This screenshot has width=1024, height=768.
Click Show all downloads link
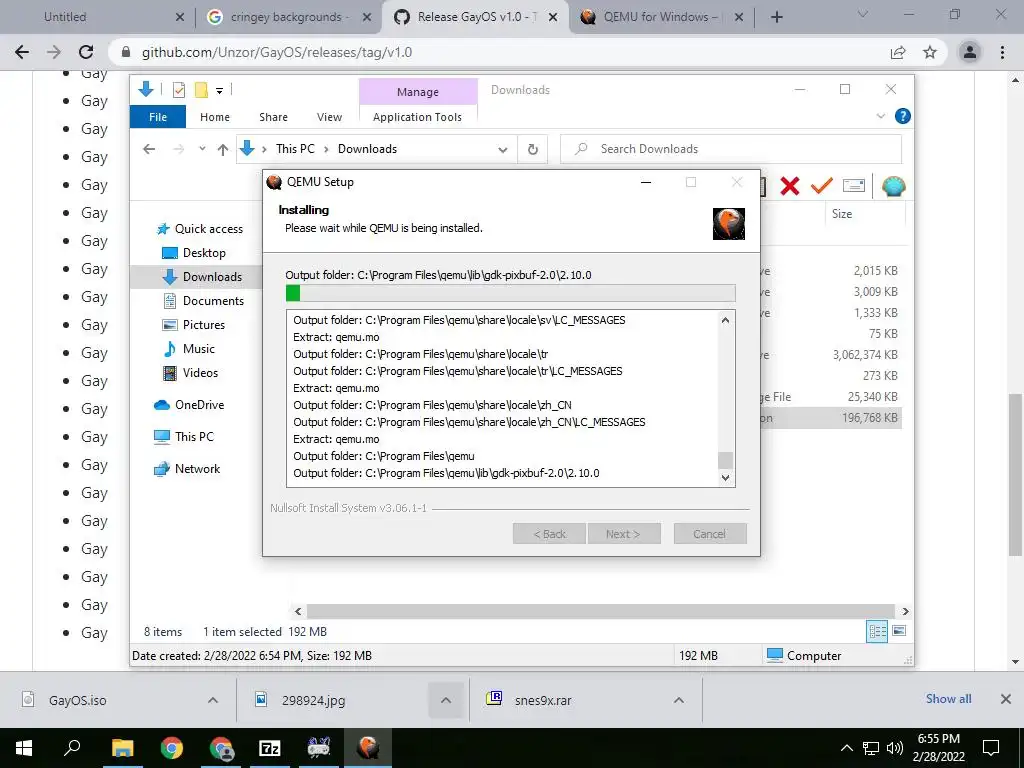click(948, 699)
